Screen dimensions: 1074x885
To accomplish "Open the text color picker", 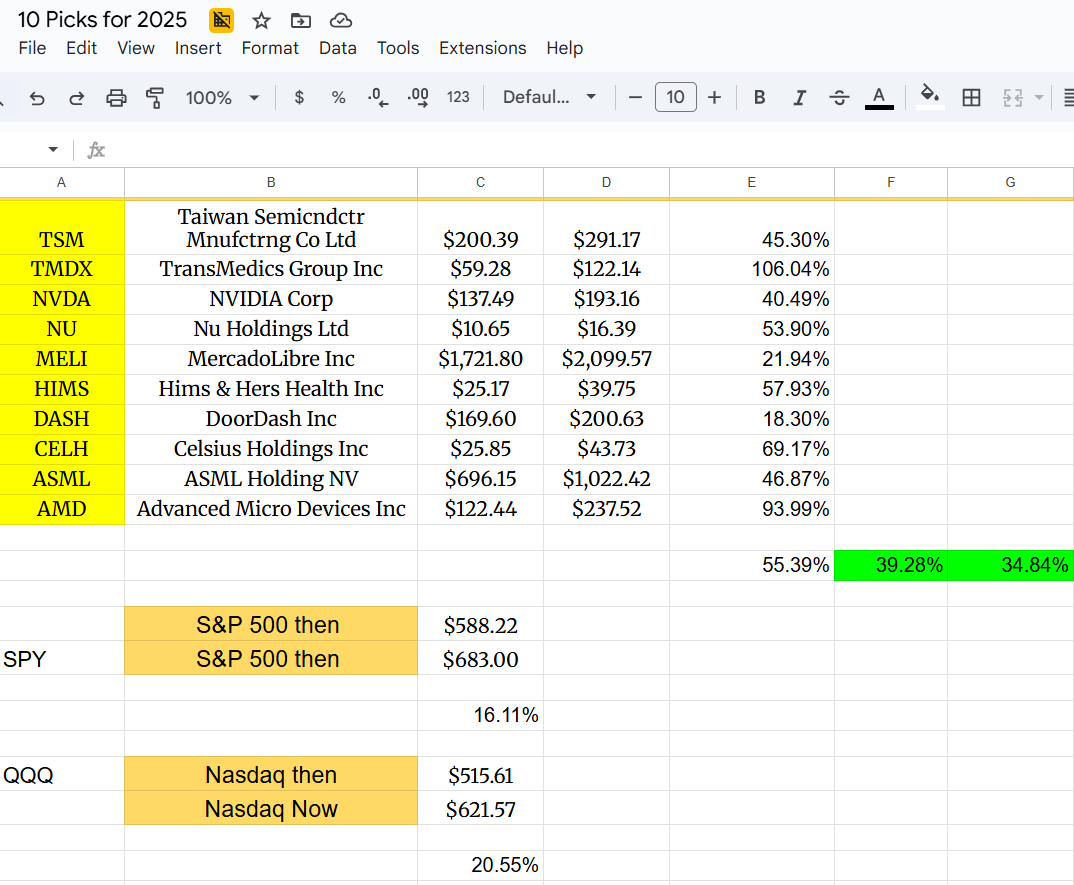I will [x=879, y=97].
